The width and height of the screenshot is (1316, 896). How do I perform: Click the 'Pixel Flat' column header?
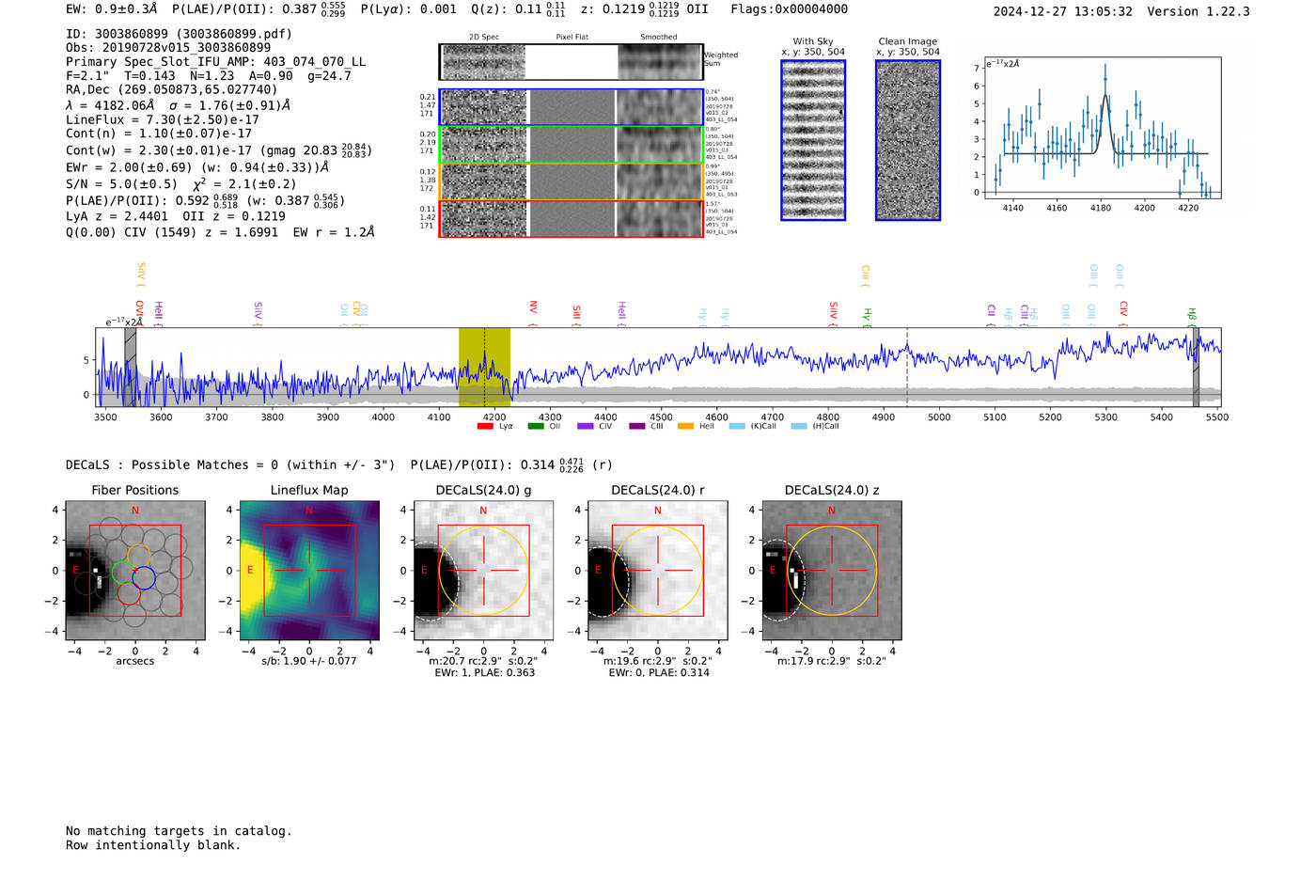[572, 38]
